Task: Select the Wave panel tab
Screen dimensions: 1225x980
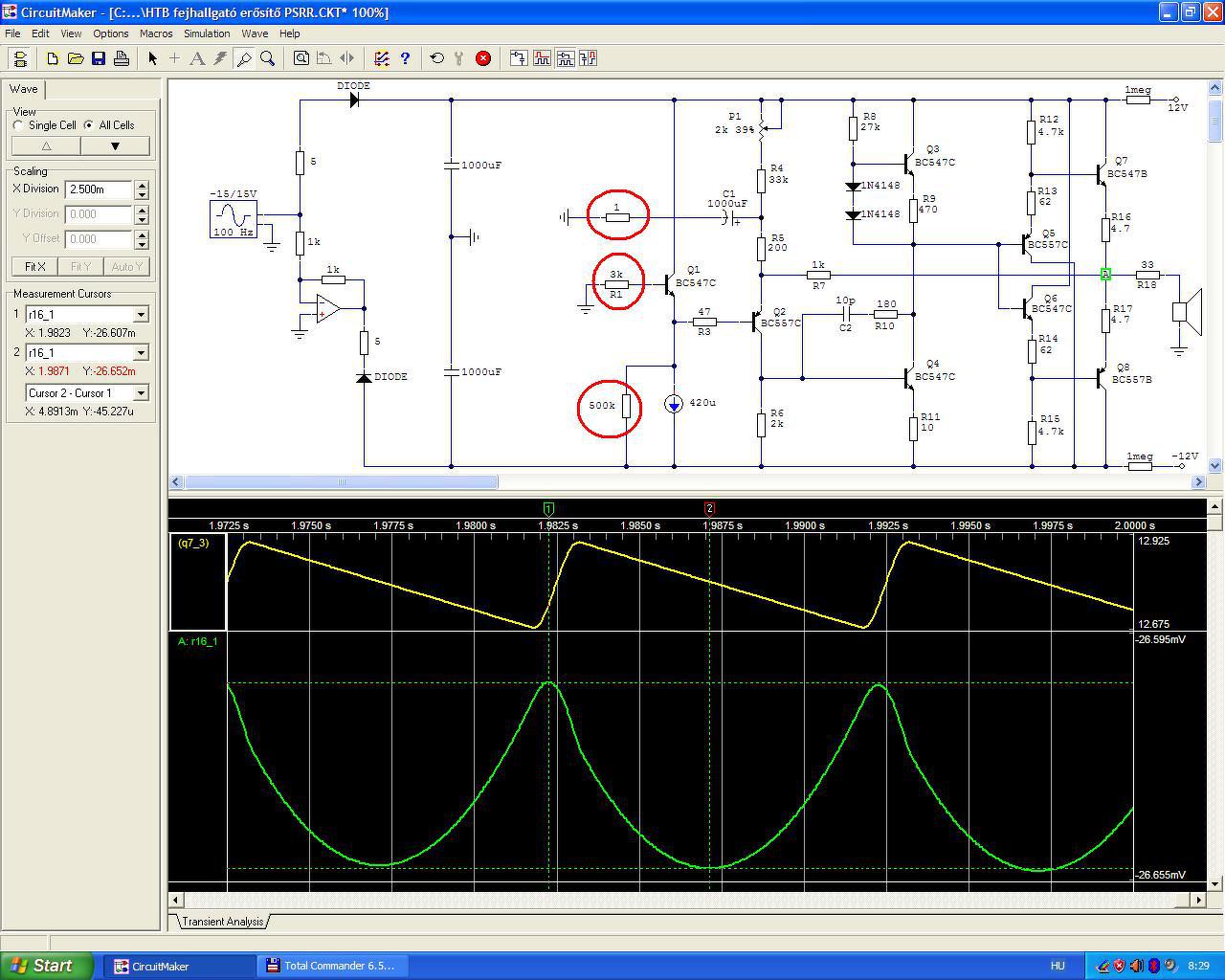Action: click(24, 89)
